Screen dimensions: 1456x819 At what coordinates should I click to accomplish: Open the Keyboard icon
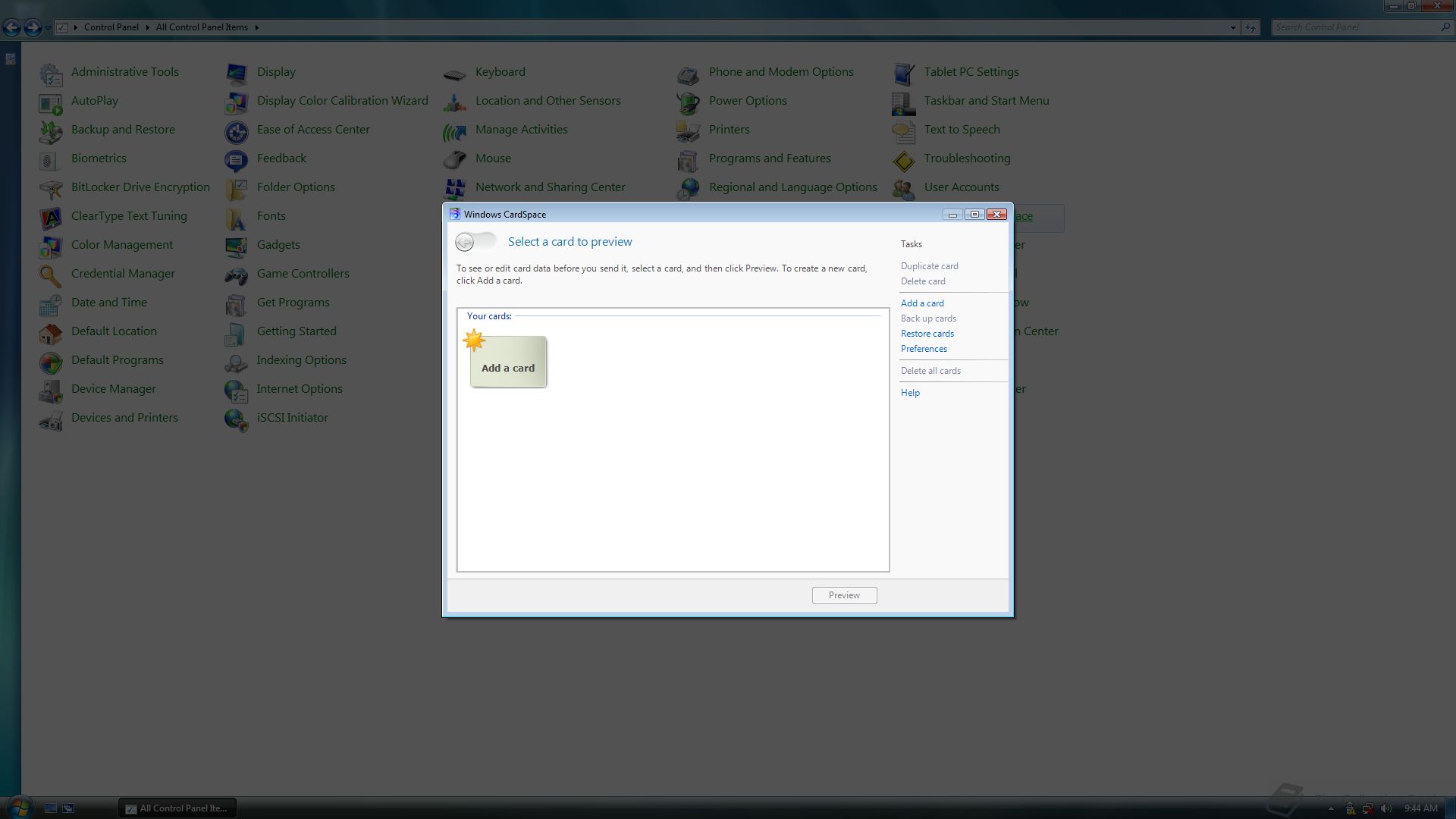tap(455, 74)
